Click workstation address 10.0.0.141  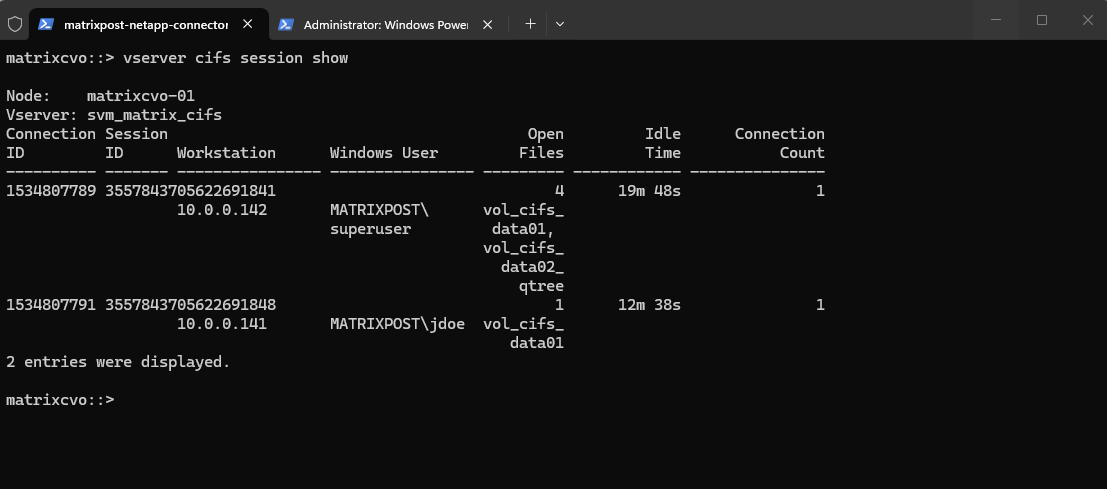222,324
